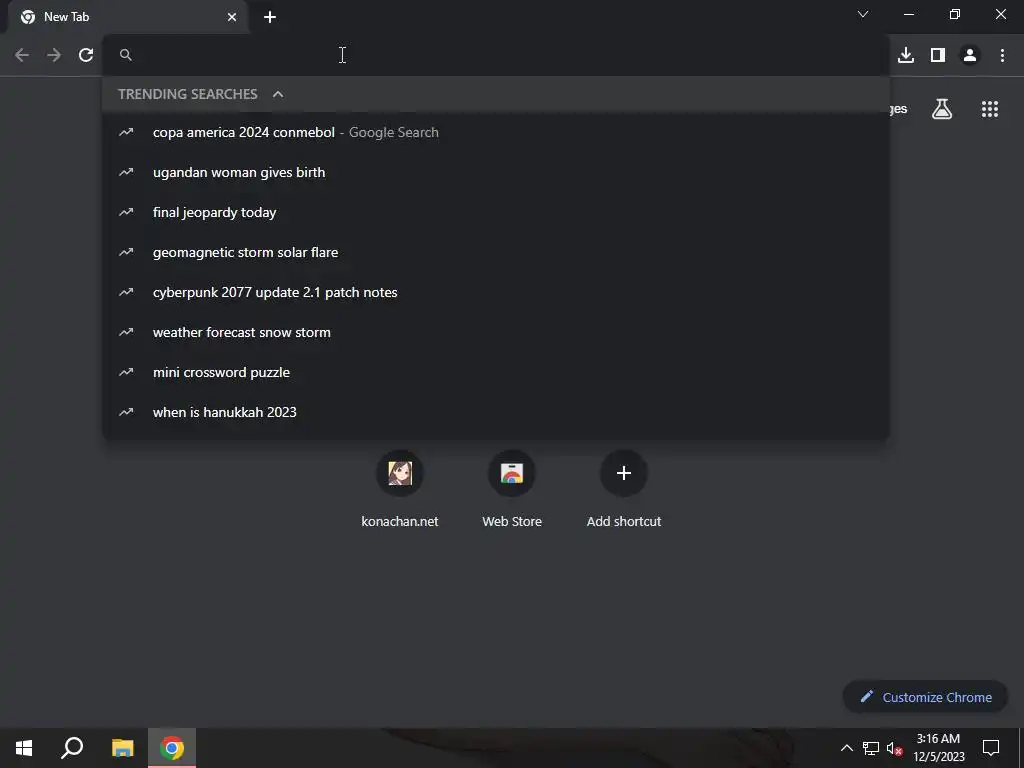Click Customize Chrome button
This screenshot has height=768, width=1024.
pyautogui.click(x=925, y=697)
